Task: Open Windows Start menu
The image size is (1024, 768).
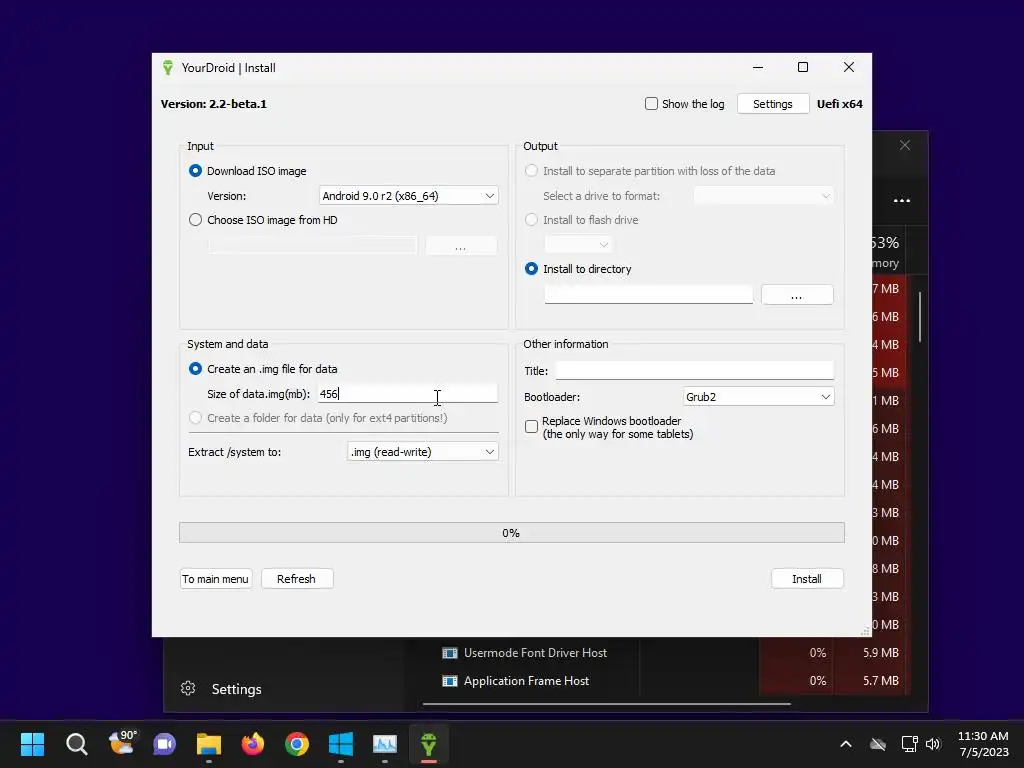Action: coord(32,744)
